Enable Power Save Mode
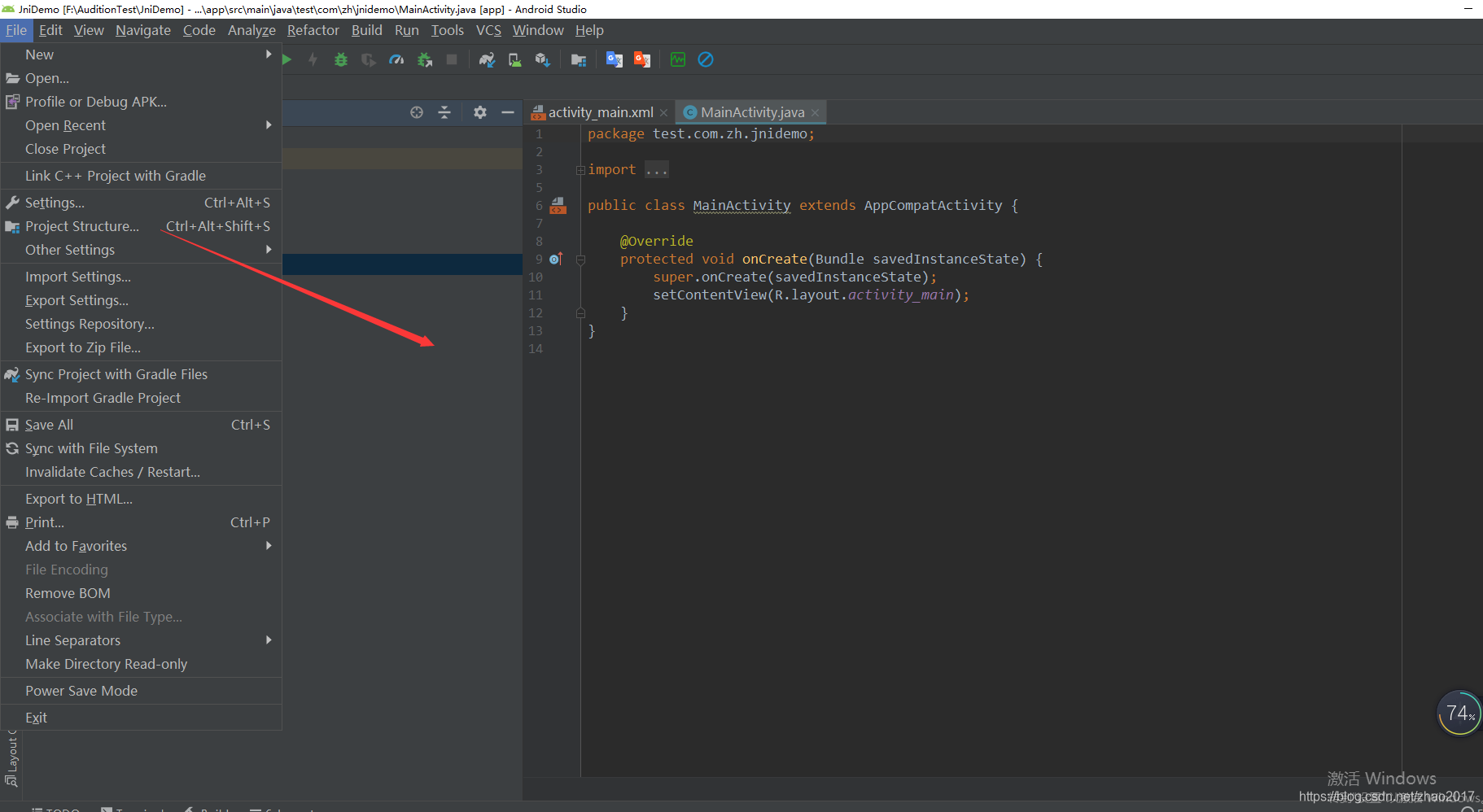Image resolution: width=1483 pixels, height=812 pixels. coord(81,690)
